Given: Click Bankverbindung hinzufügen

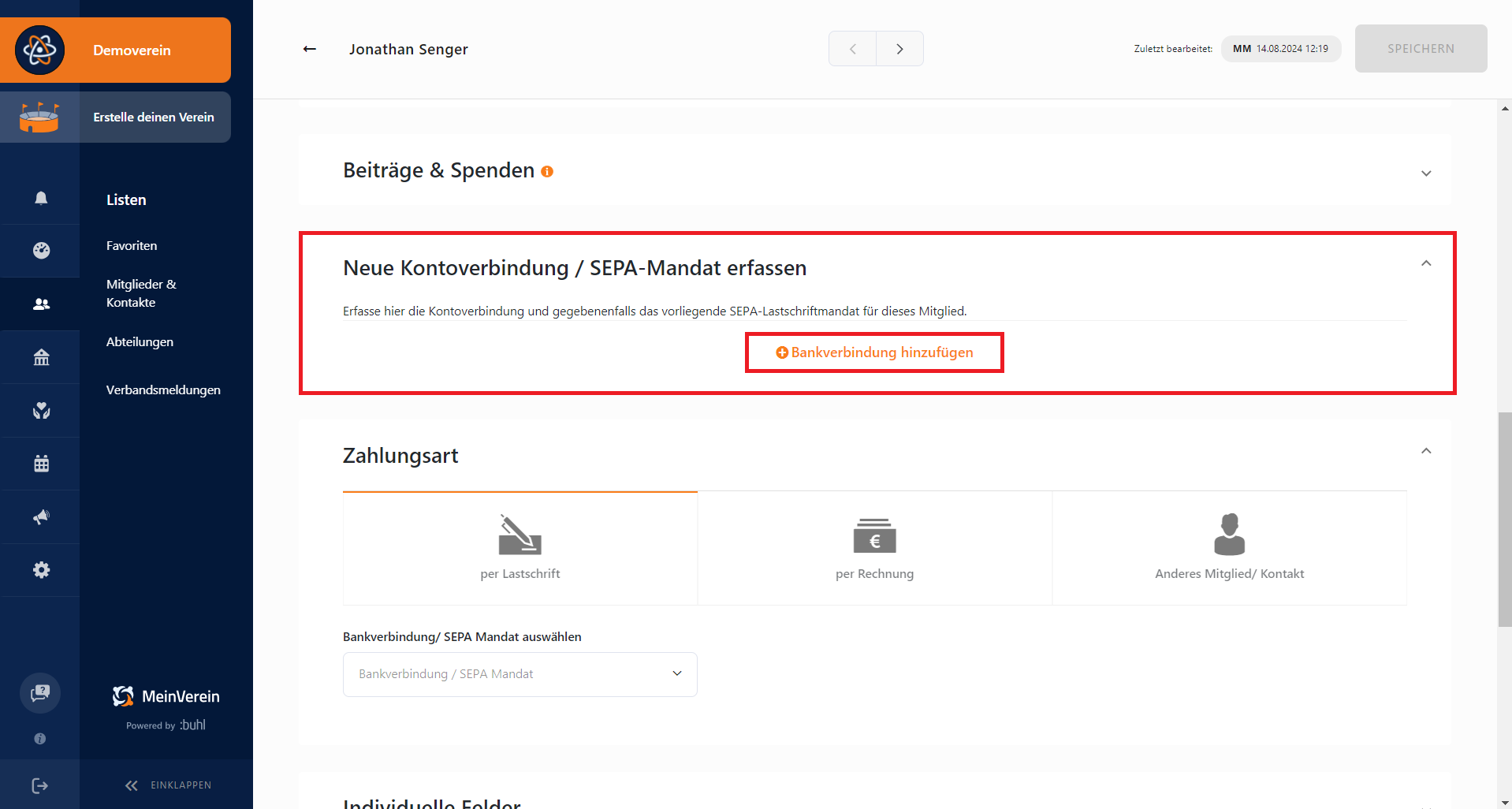Looking at the screenshot, I should (x=874, y=352).
